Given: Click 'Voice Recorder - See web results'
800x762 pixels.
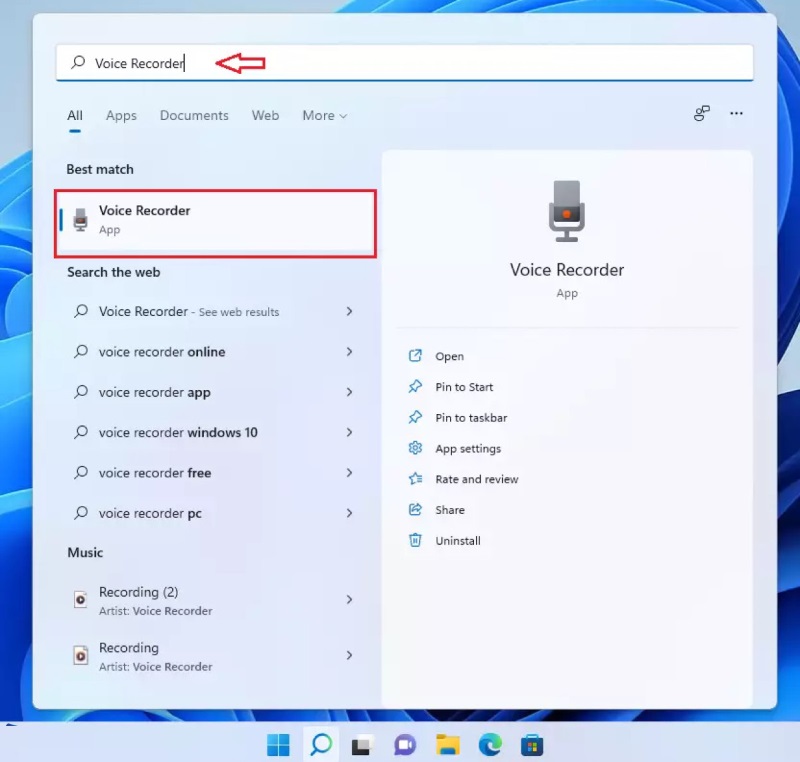Looking at the screenshot, I should tap(189, 312).
